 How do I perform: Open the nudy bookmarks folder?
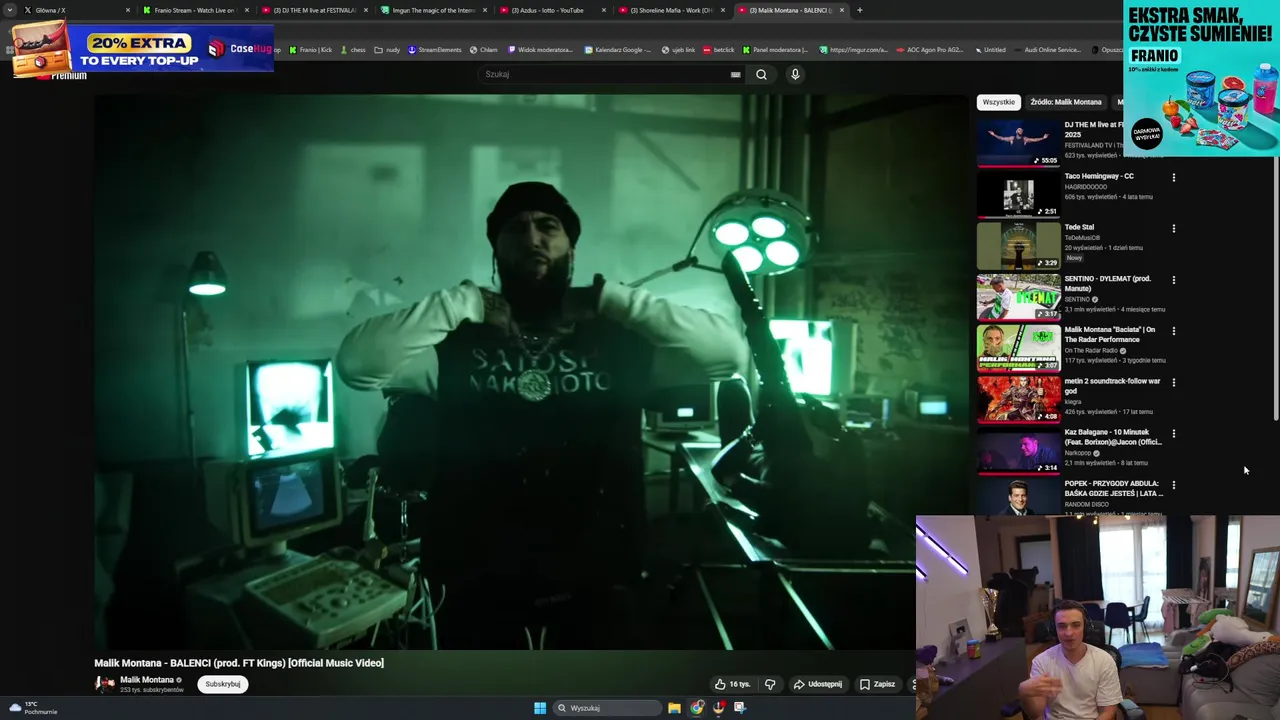[x=388, y=50]
